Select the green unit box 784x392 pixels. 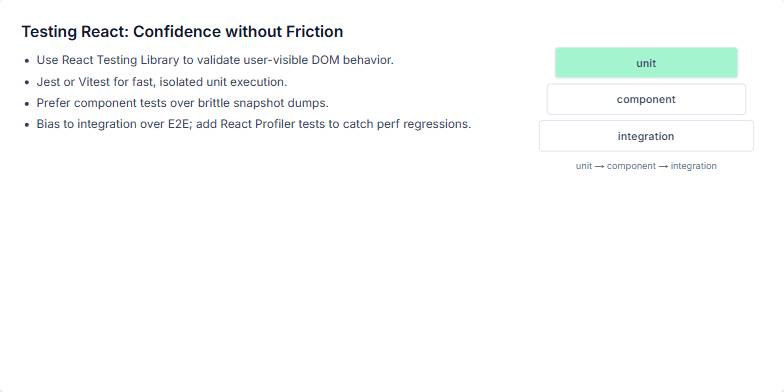pos(646,63)
